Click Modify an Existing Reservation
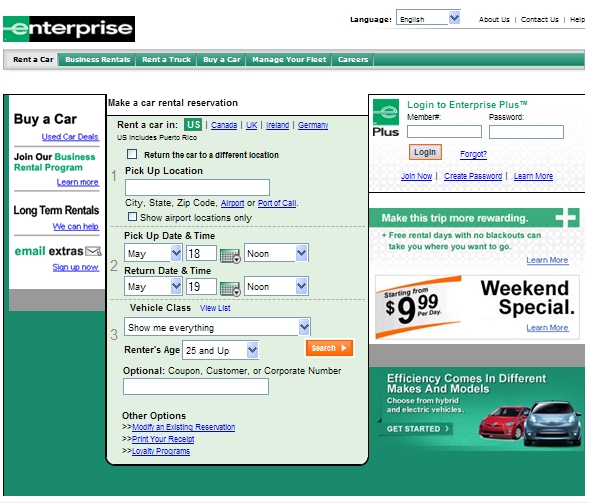 click(183, 427)
